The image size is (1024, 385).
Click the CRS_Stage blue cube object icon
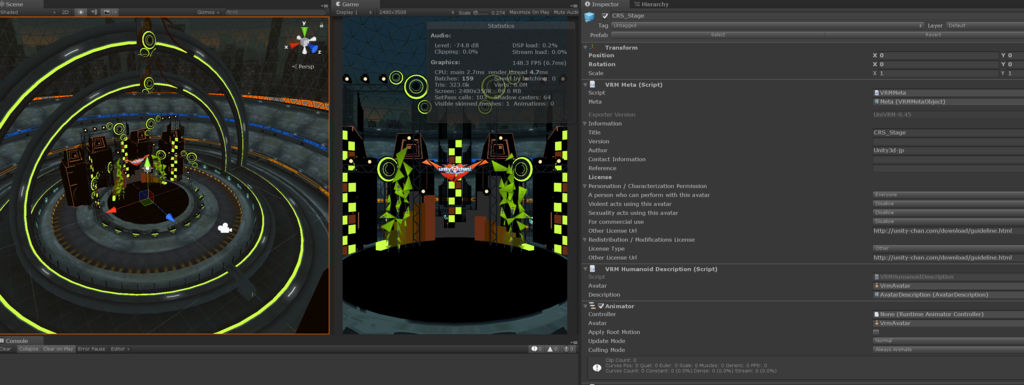pyautogui.click(x=590, y=18)
